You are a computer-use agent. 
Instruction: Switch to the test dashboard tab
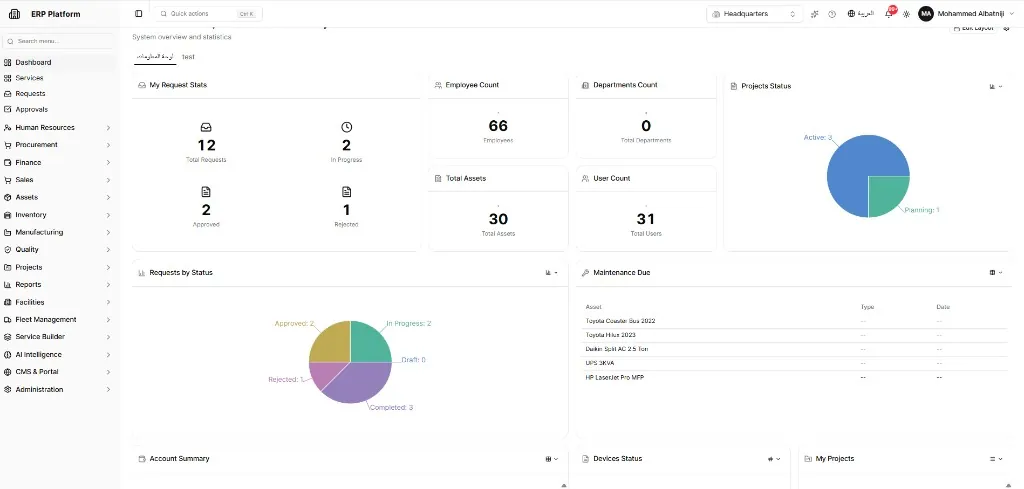click(188, 57)
